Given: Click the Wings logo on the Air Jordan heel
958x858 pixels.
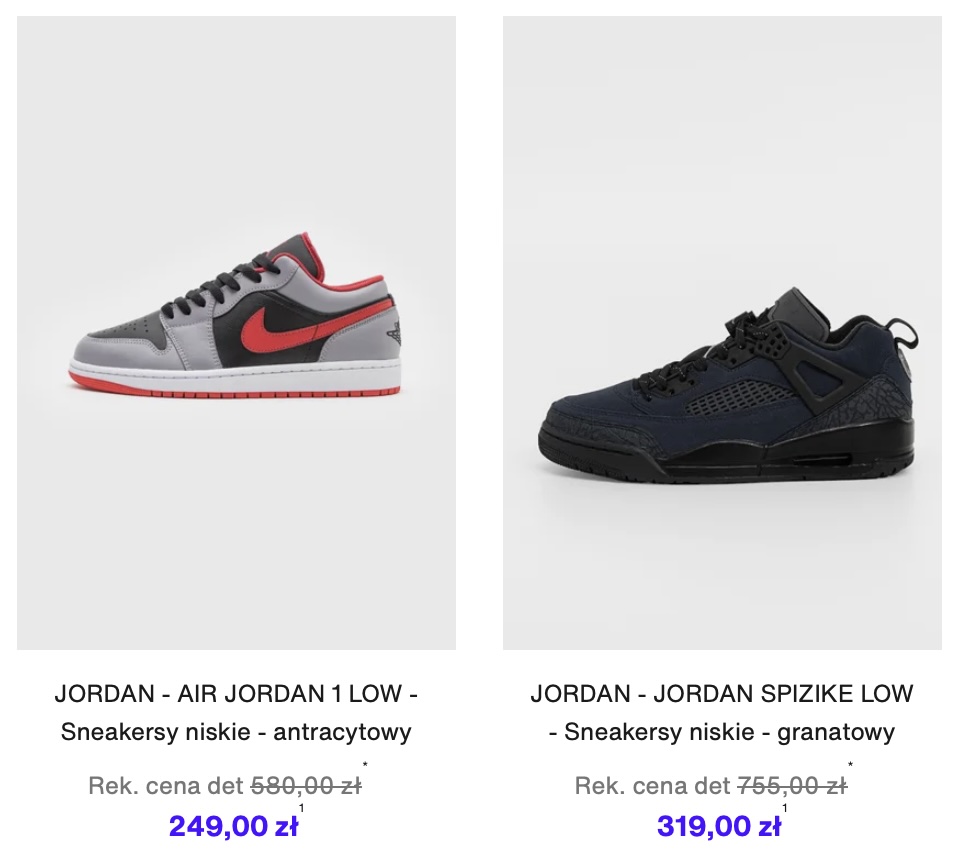Looking at the screenshot, I should [395, 332].
